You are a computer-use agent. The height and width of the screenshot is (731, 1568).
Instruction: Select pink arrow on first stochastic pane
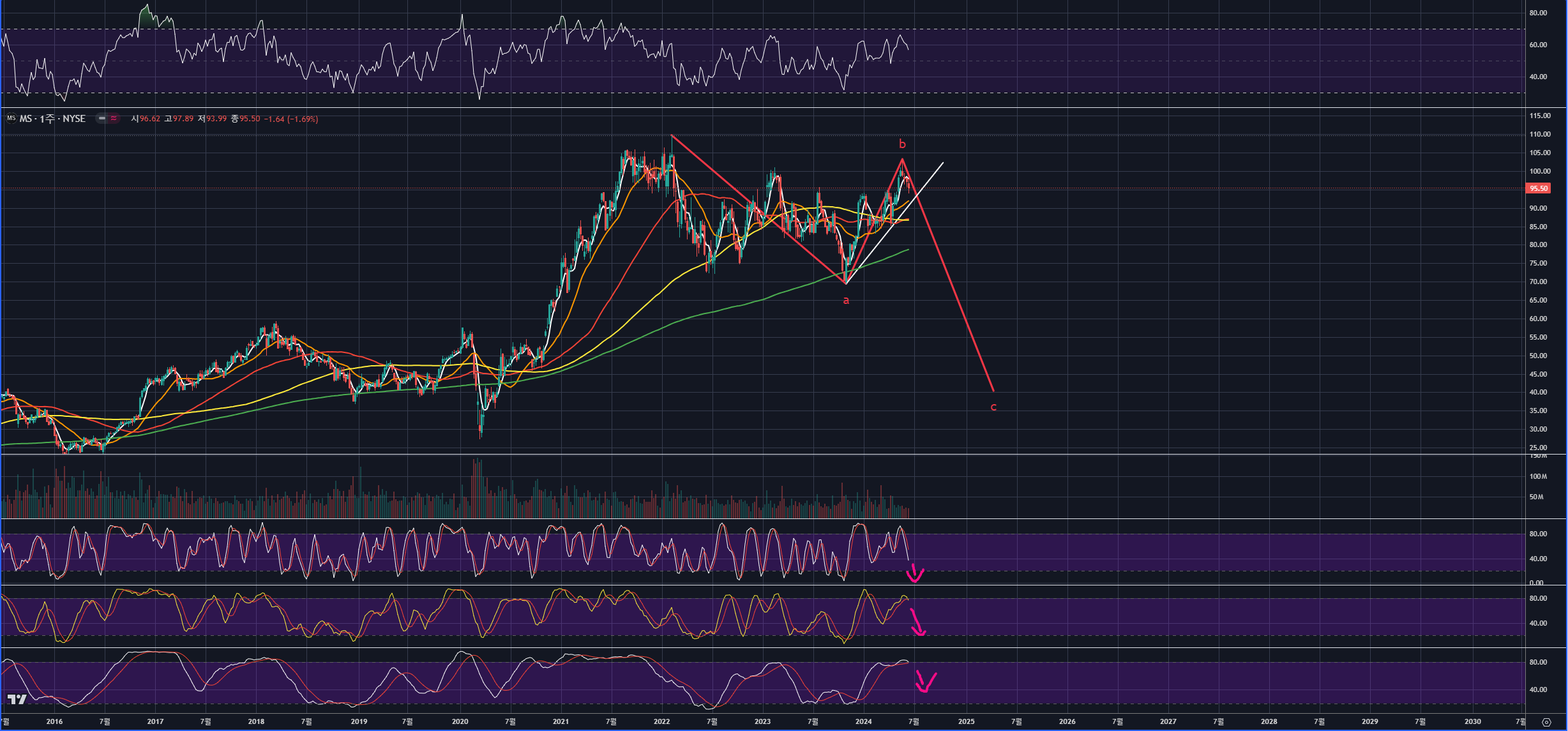[x=915, y=573]
